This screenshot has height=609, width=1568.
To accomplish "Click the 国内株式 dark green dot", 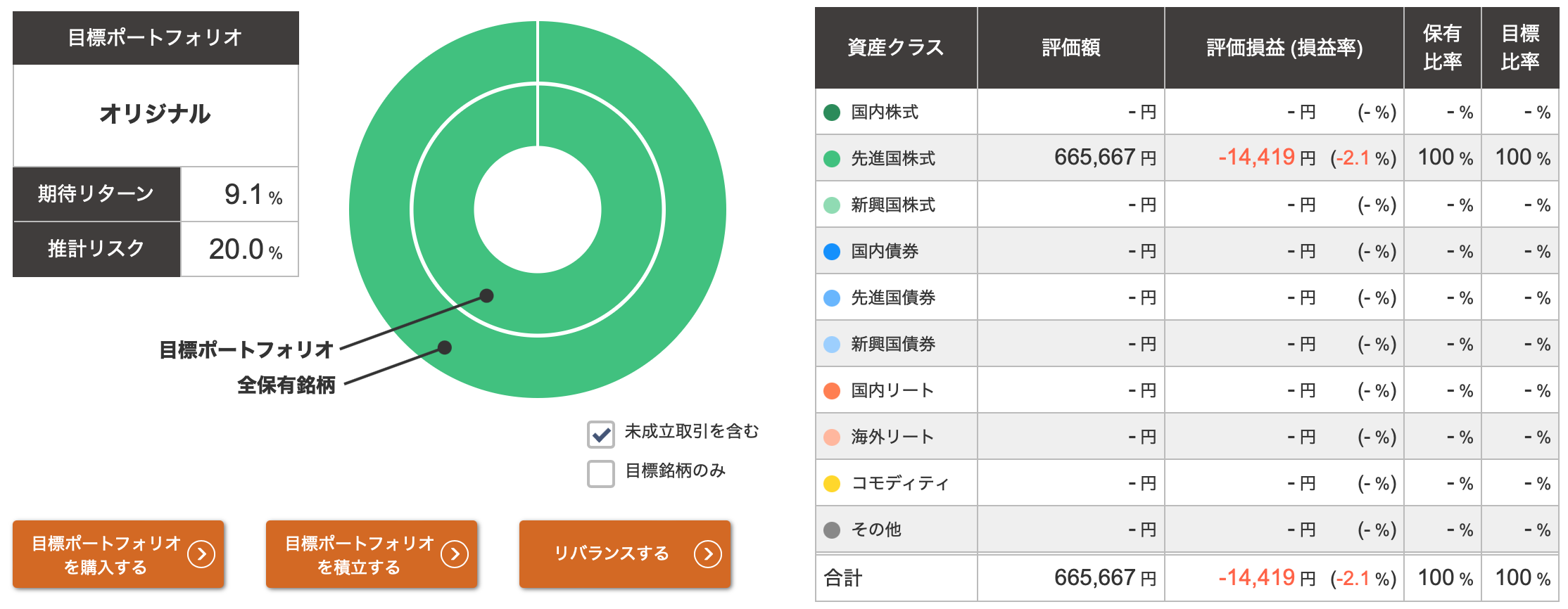I will coord(832,113).
